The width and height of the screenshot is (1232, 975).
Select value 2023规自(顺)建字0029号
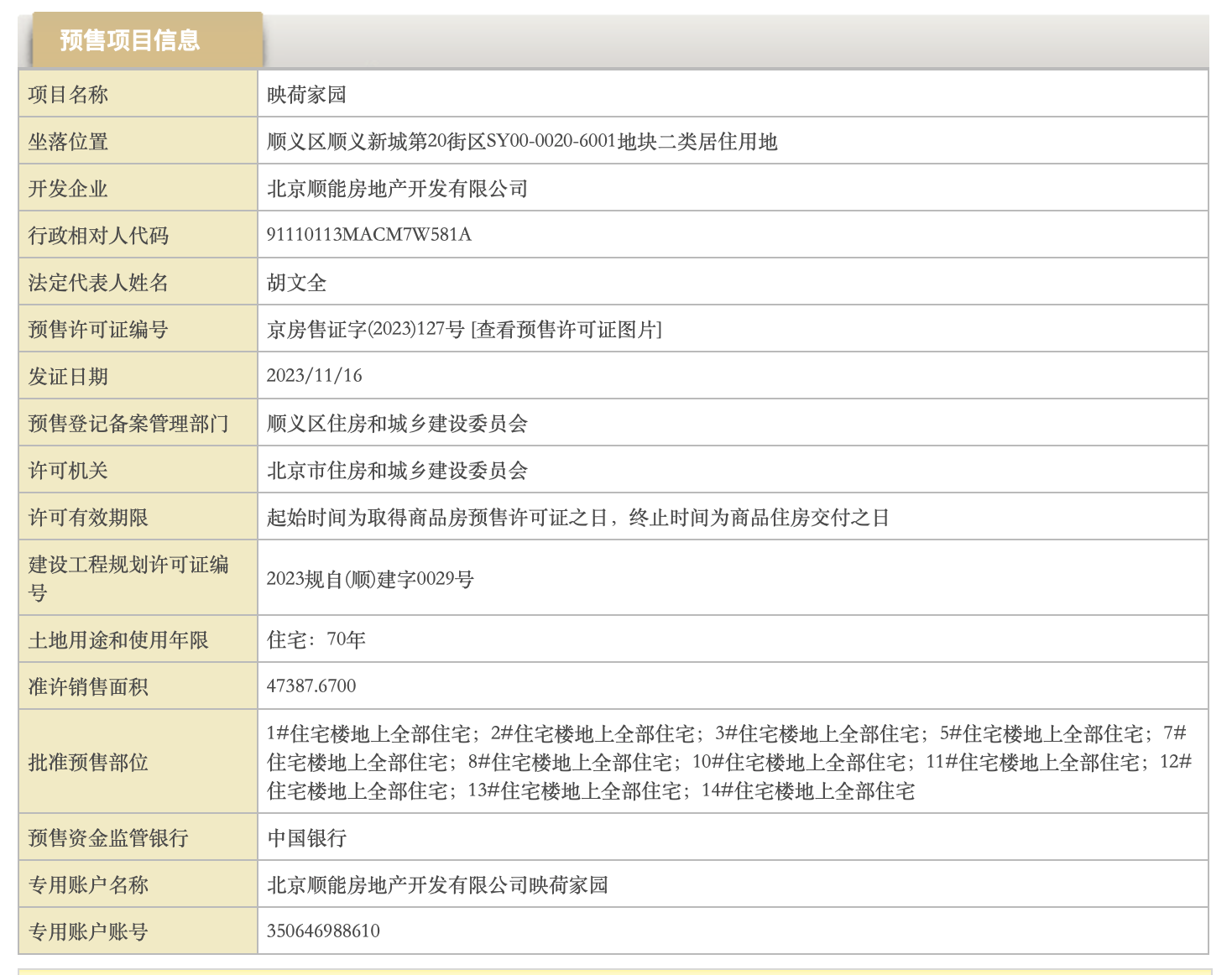(x=370, y=579)
